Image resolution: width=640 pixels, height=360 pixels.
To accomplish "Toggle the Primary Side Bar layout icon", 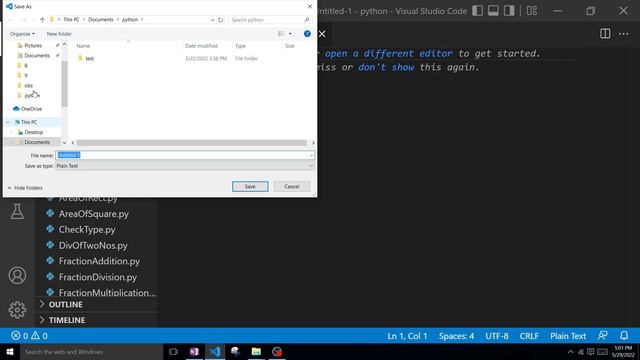I will tap(477, 11).
